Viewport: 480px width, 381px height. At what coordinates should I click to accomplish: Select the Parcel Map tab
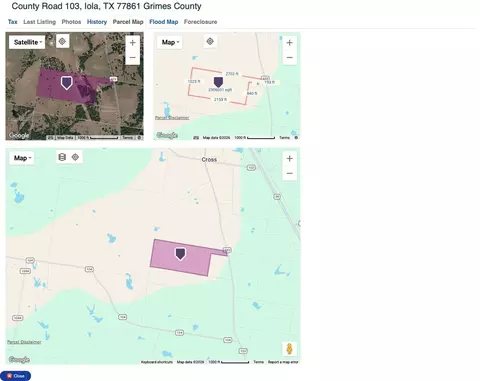(x=128, y=22)
